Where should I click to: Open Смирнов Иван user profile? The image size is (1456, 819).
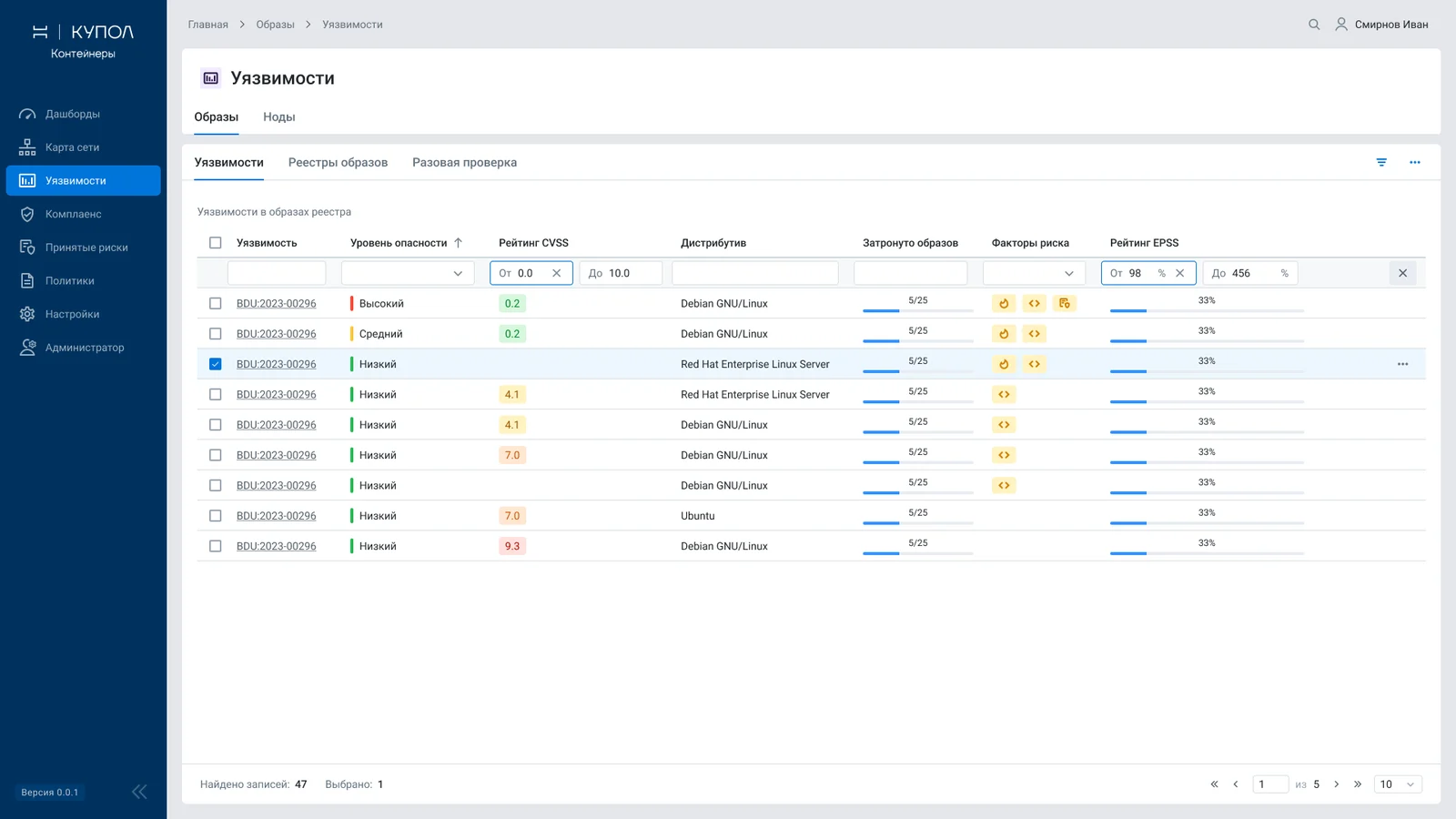click(x=1381, y=25)
